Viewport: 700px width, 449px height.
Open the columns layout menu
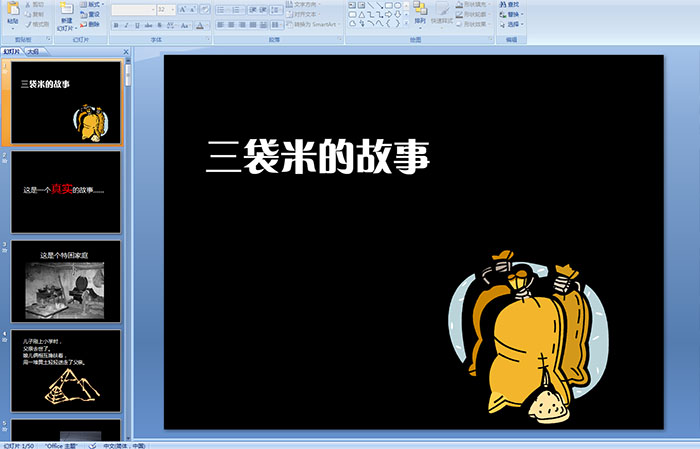point(276,25)
